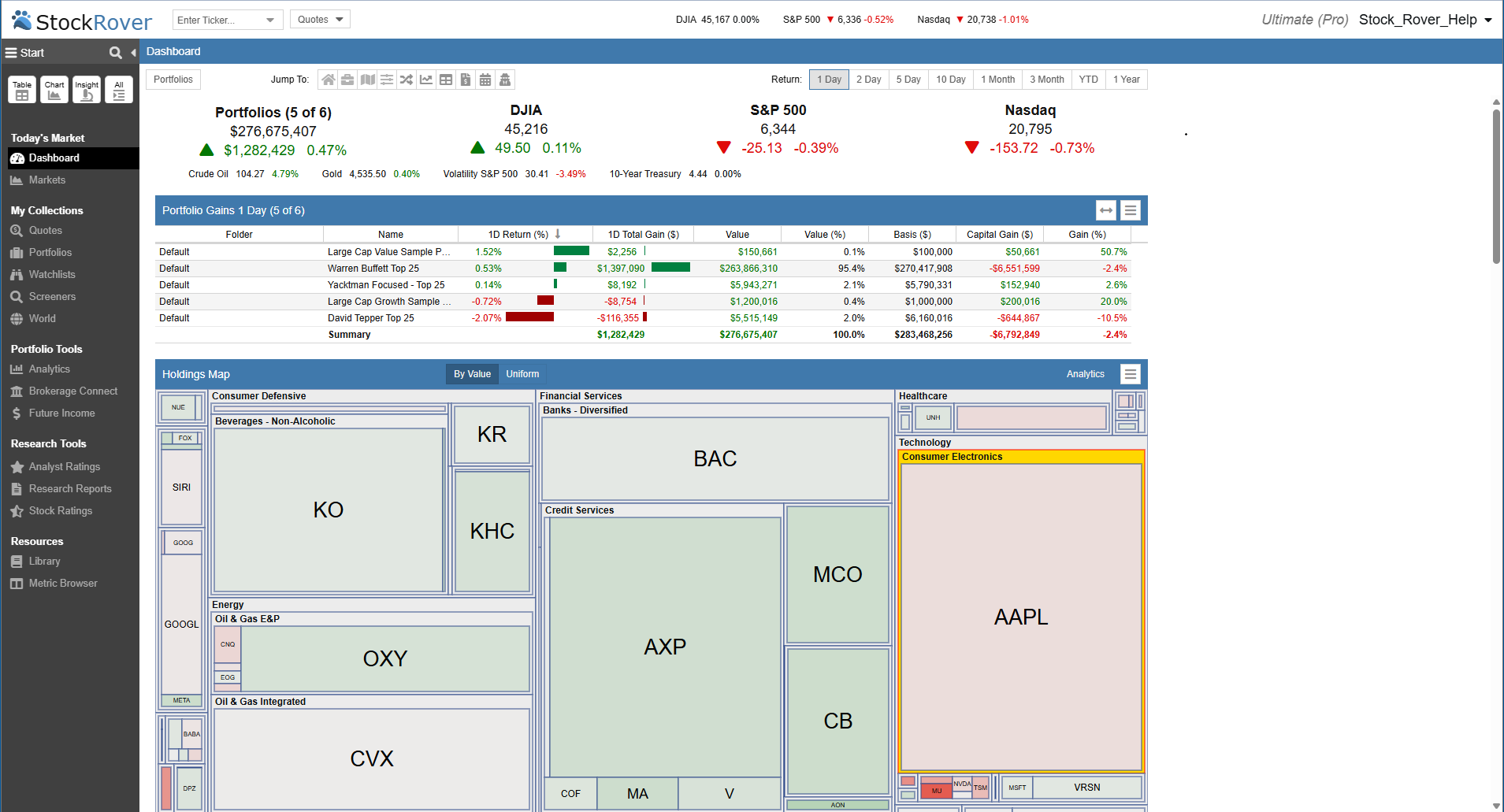
Task: Jump to the shuffle arrows section
Action: click(407, 80)
